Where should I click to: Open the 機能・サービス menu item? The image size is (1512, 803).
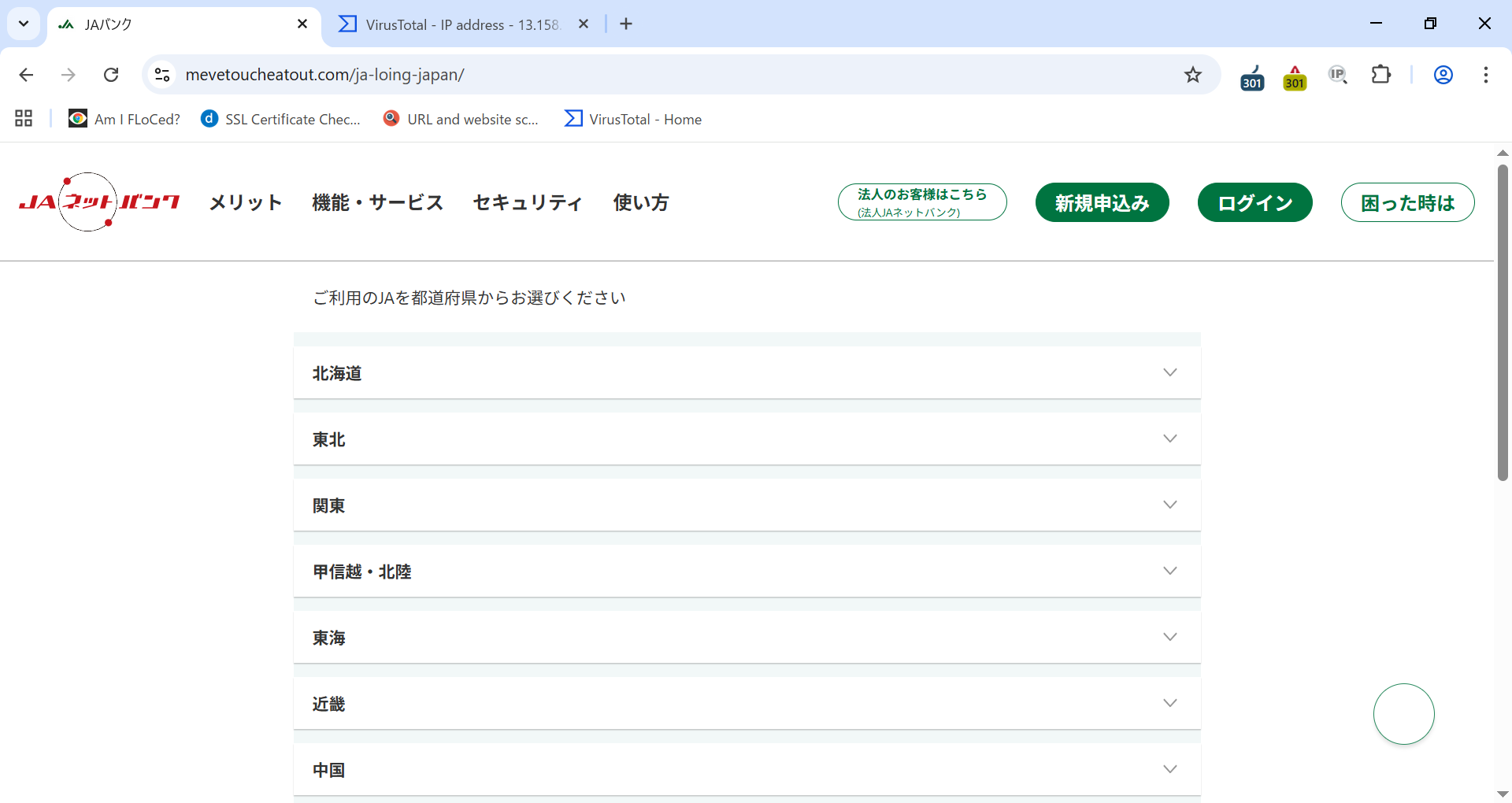click(x=378, y=202)
